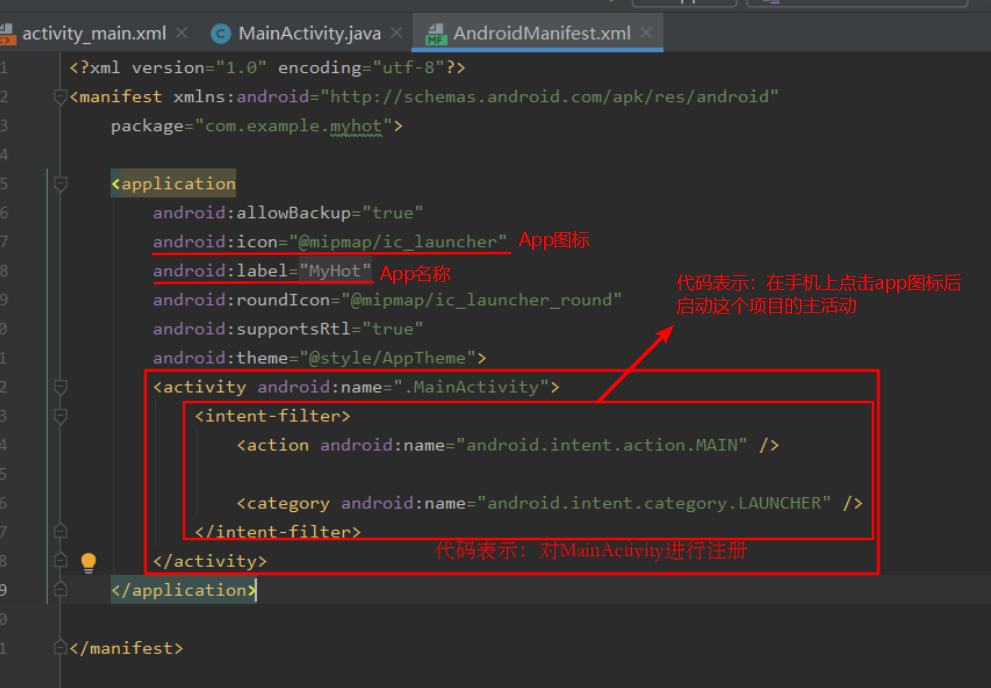Close the AndroidManifest.xml tab
The image size is (991, 688).
[646, 32]
